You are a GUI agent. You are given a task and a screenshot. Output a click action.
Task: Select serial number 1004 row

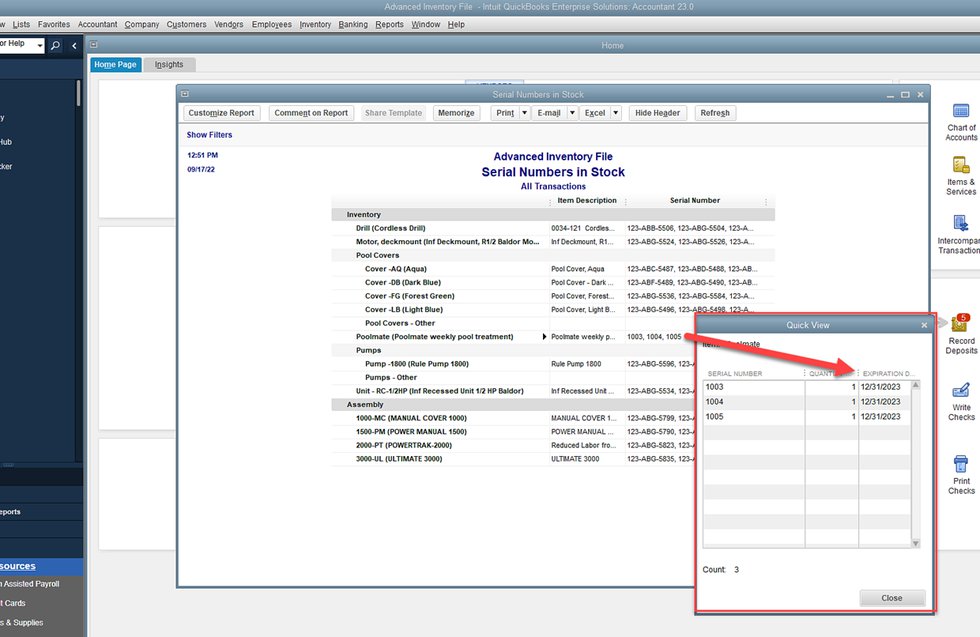753,402
